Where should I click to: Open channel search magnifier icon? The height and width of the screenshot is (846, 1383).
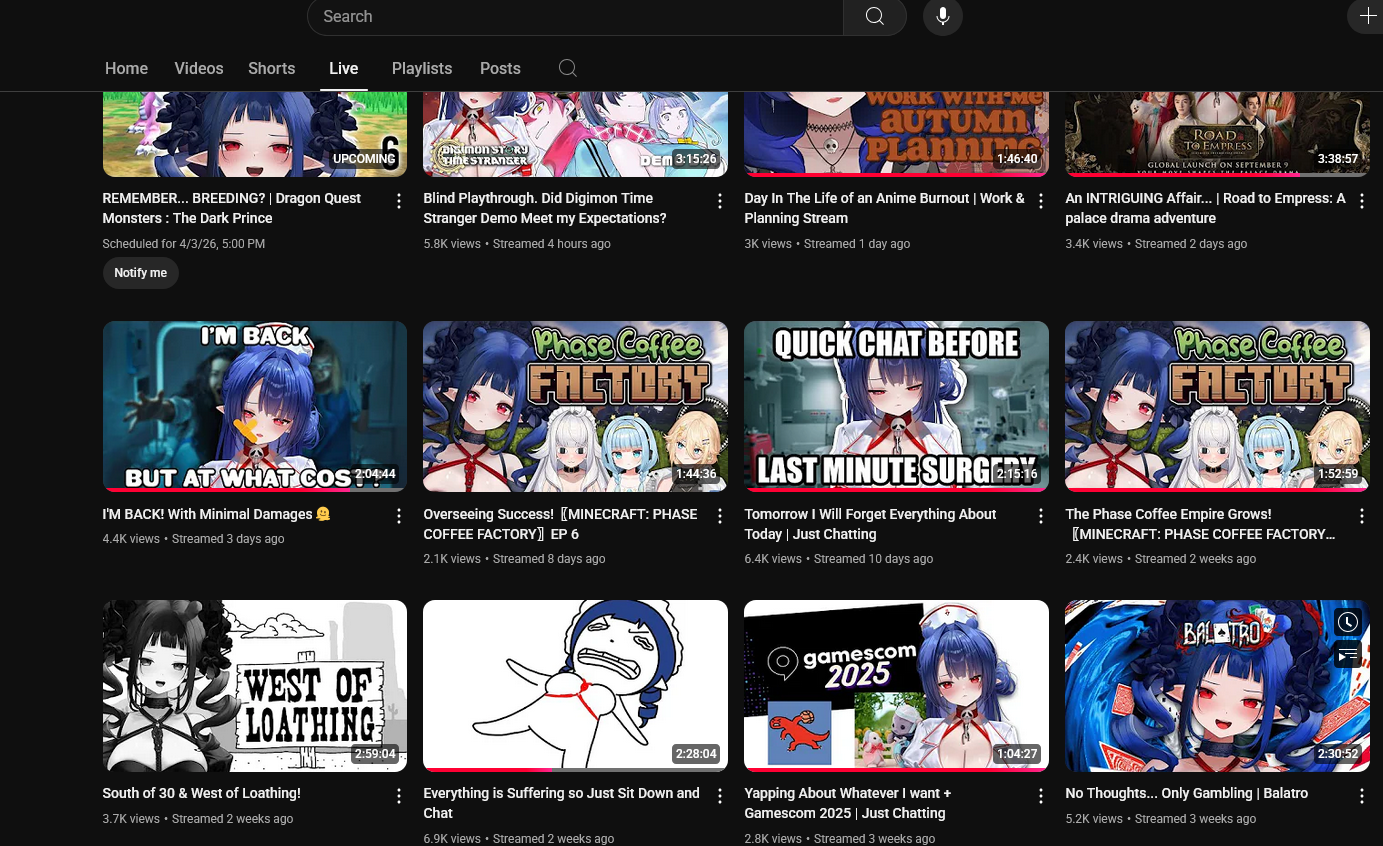pos(567,68)
